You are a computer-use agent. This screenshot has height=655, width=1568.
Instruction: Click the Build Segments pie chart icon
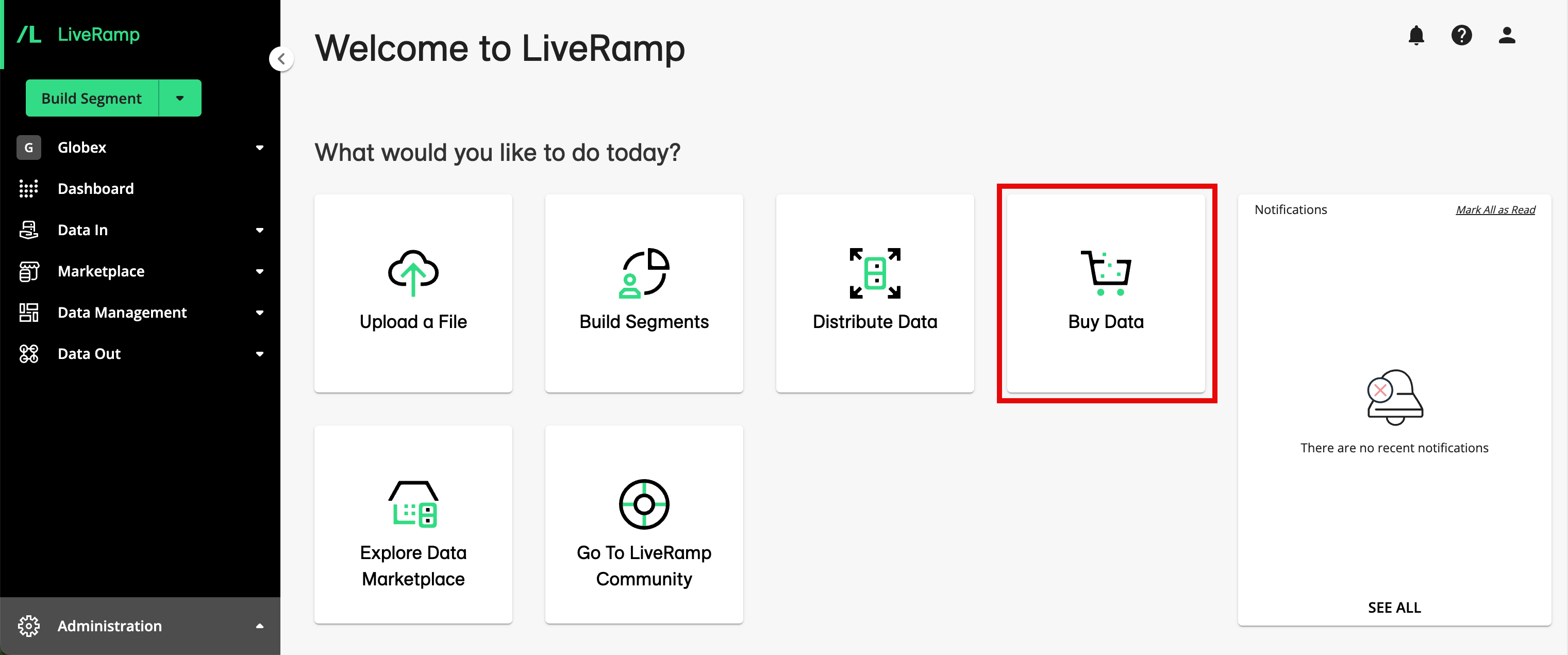[x=644, y=273]
